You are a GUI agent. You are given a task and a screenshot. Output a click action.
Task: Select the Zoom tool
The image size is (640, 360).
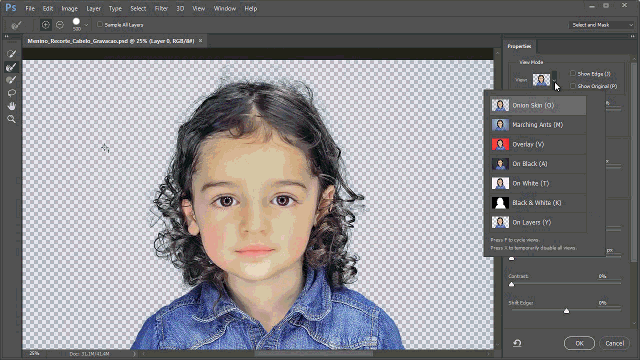[11, 119]
